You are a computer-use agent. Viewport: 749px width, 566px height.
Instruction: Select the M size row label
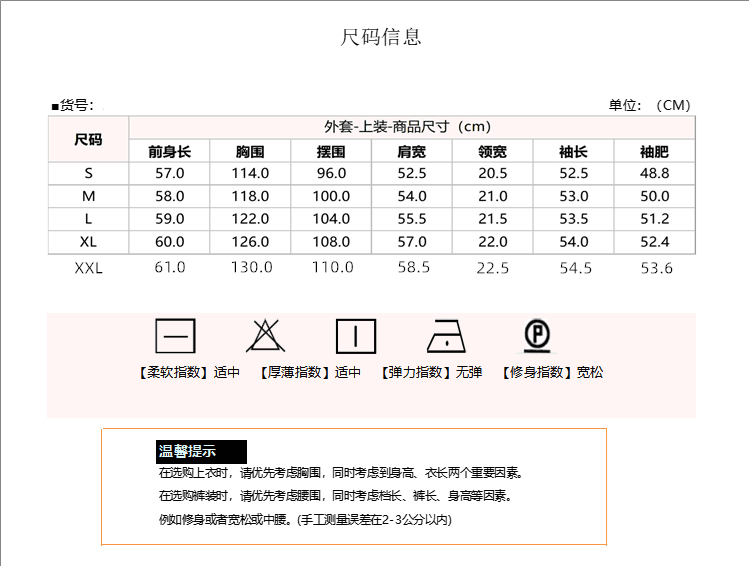click(88, 196)
